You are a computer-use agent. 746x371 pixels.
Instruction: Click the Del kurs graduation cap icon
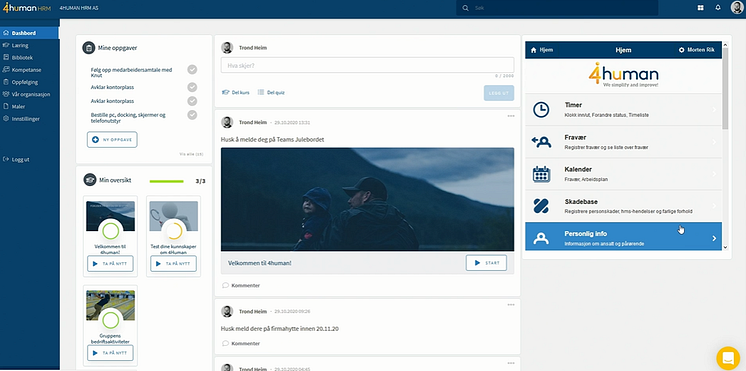pyautogui.click(x=226, y=92)
